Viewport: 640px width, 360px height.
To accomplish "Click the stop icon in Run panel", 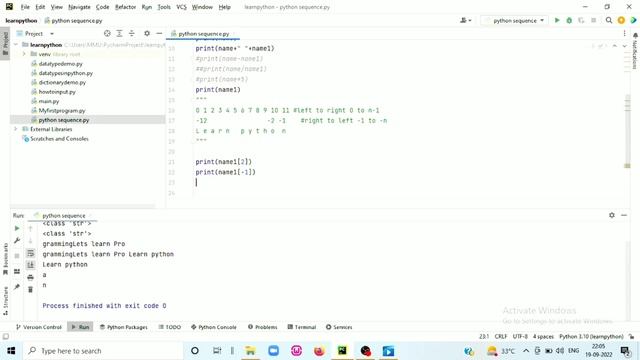I will pos(17,256).
